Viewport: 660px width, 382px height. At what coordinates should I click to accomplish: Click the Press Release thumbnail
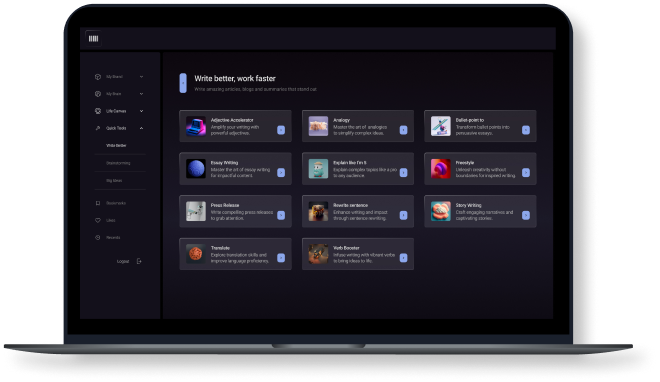pyautogui.click(x=196, y=211)
